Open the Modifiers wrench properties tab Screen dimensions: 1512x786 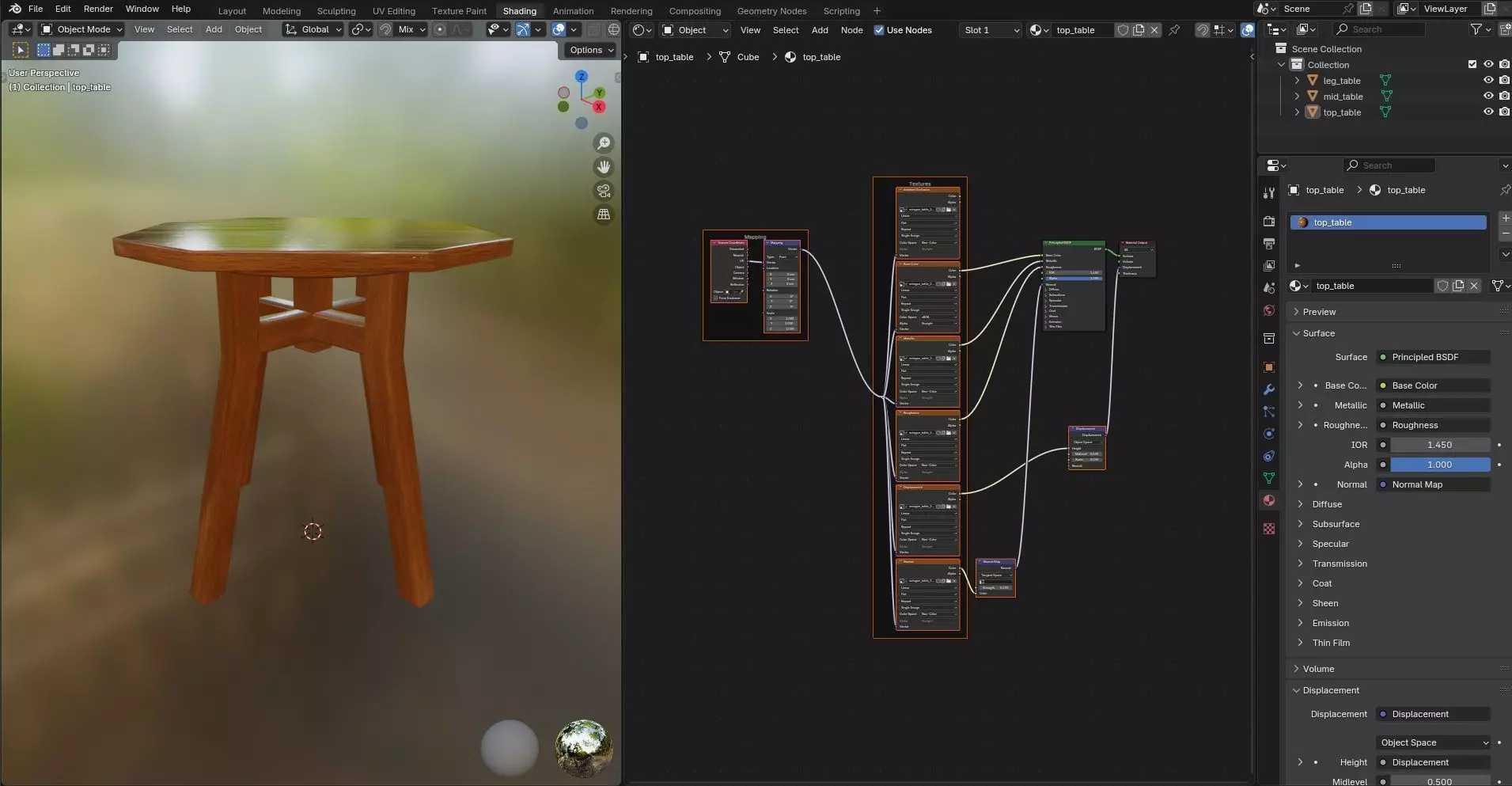click(x=1269, y=389)
